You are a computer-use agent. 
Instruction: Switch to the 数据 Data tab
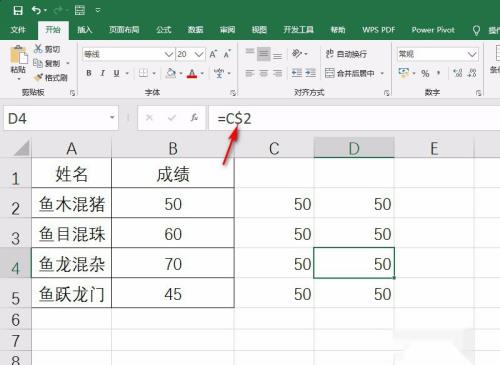[x=195, y=30]
